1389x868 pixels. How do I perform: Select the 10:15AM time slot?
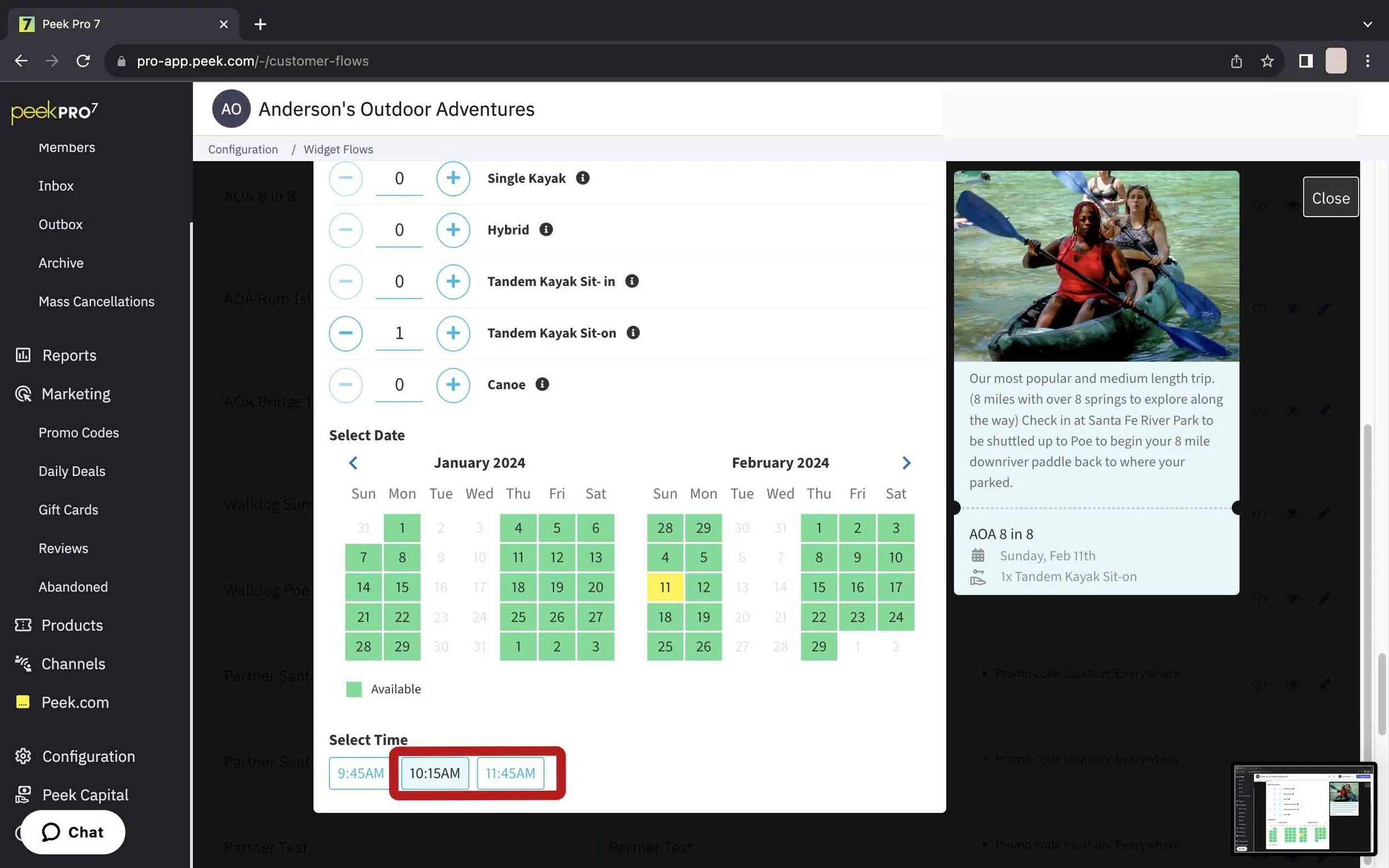434,773
